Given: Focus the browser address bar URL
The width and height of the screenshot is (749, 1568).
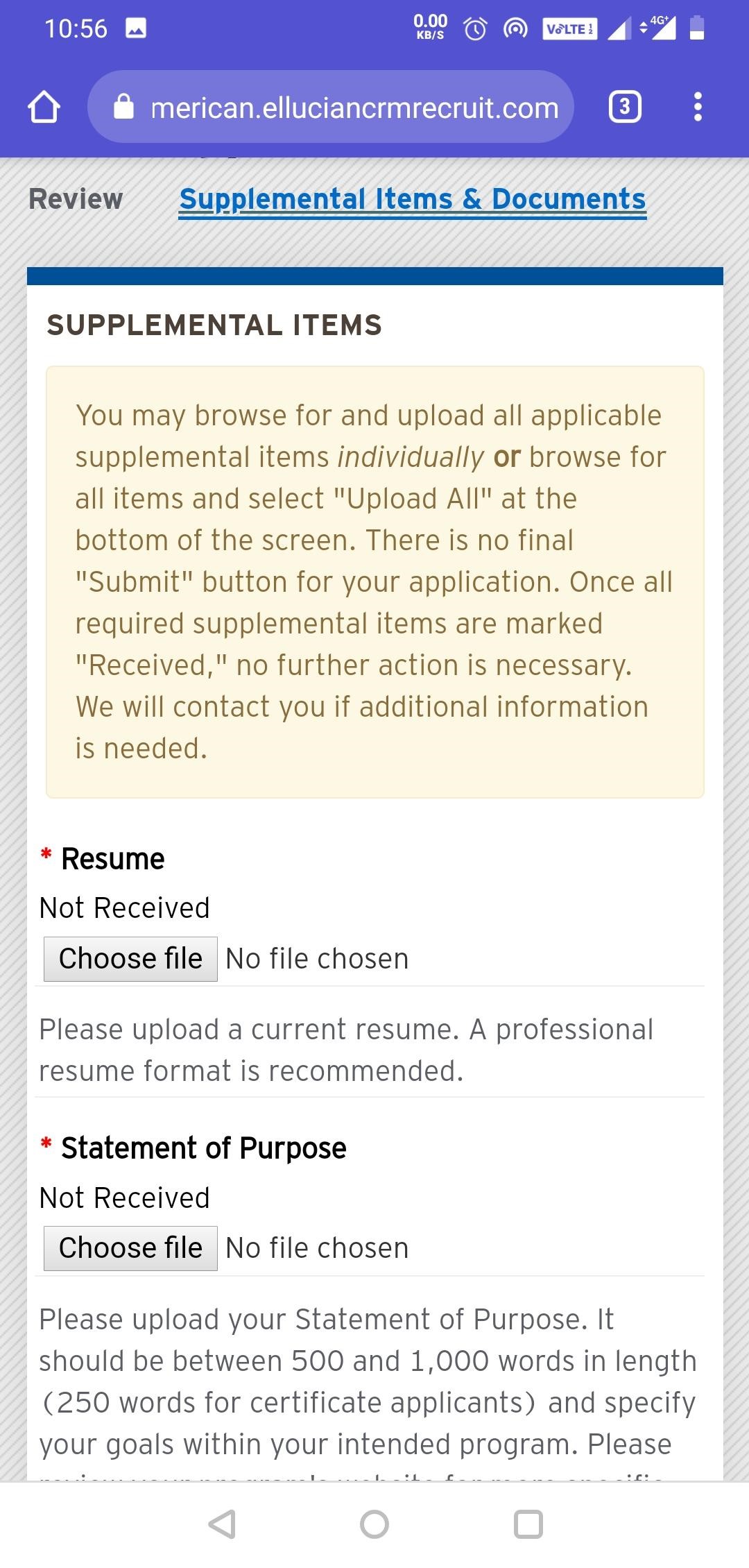Looking at the screenshot, I should 354,108.
